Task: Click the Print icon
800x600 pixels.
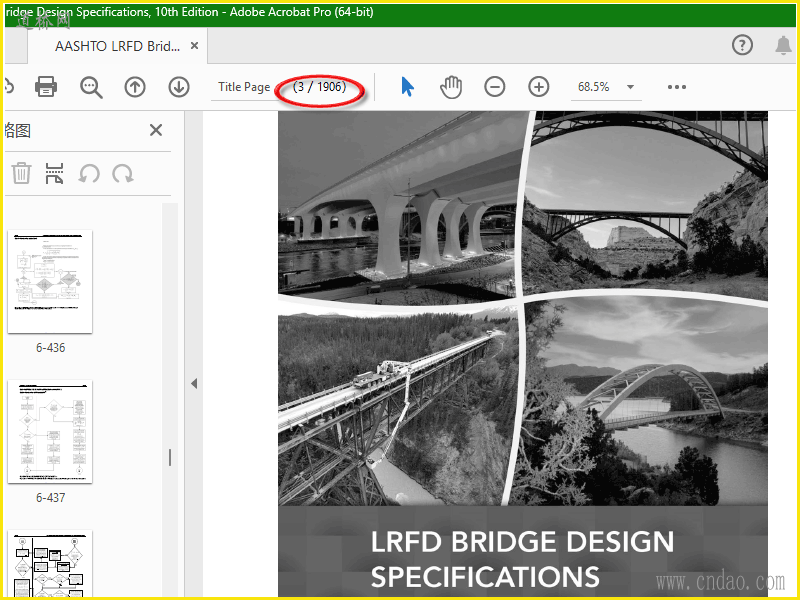Action: pyautogui.click(x=45, y=87)
